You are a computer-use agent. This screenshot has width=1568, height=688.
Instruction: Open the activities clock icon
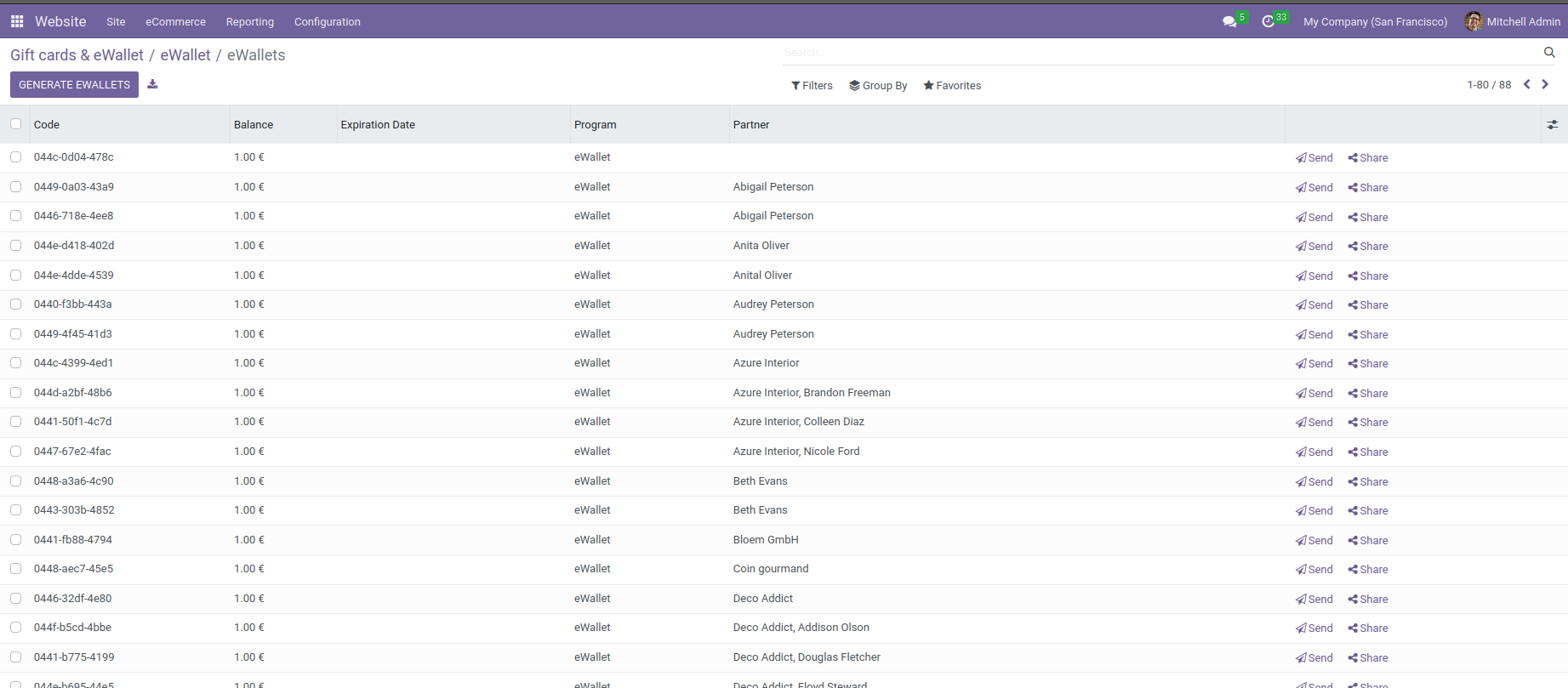pos(1268,21)
